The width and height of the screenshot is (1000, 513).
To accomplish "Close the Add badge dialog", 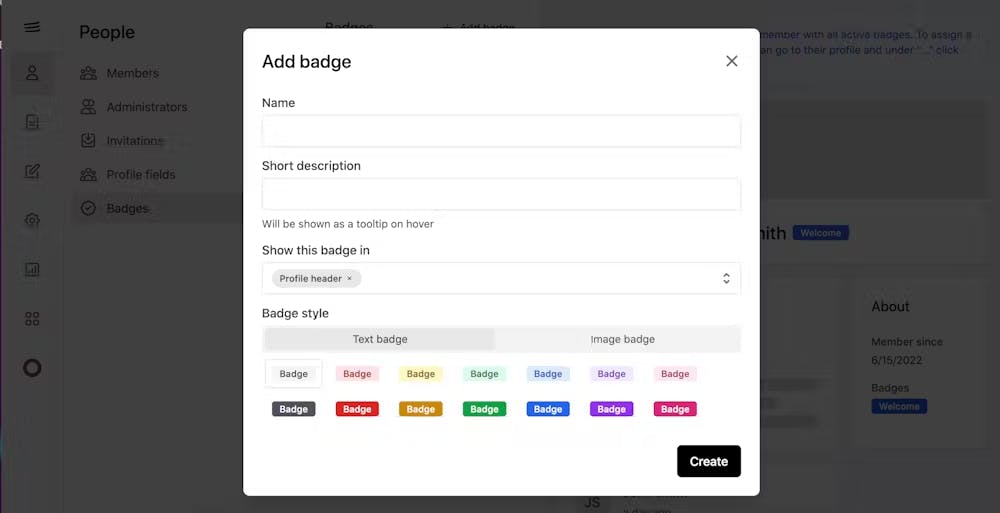I will click(x=732, y=61).
